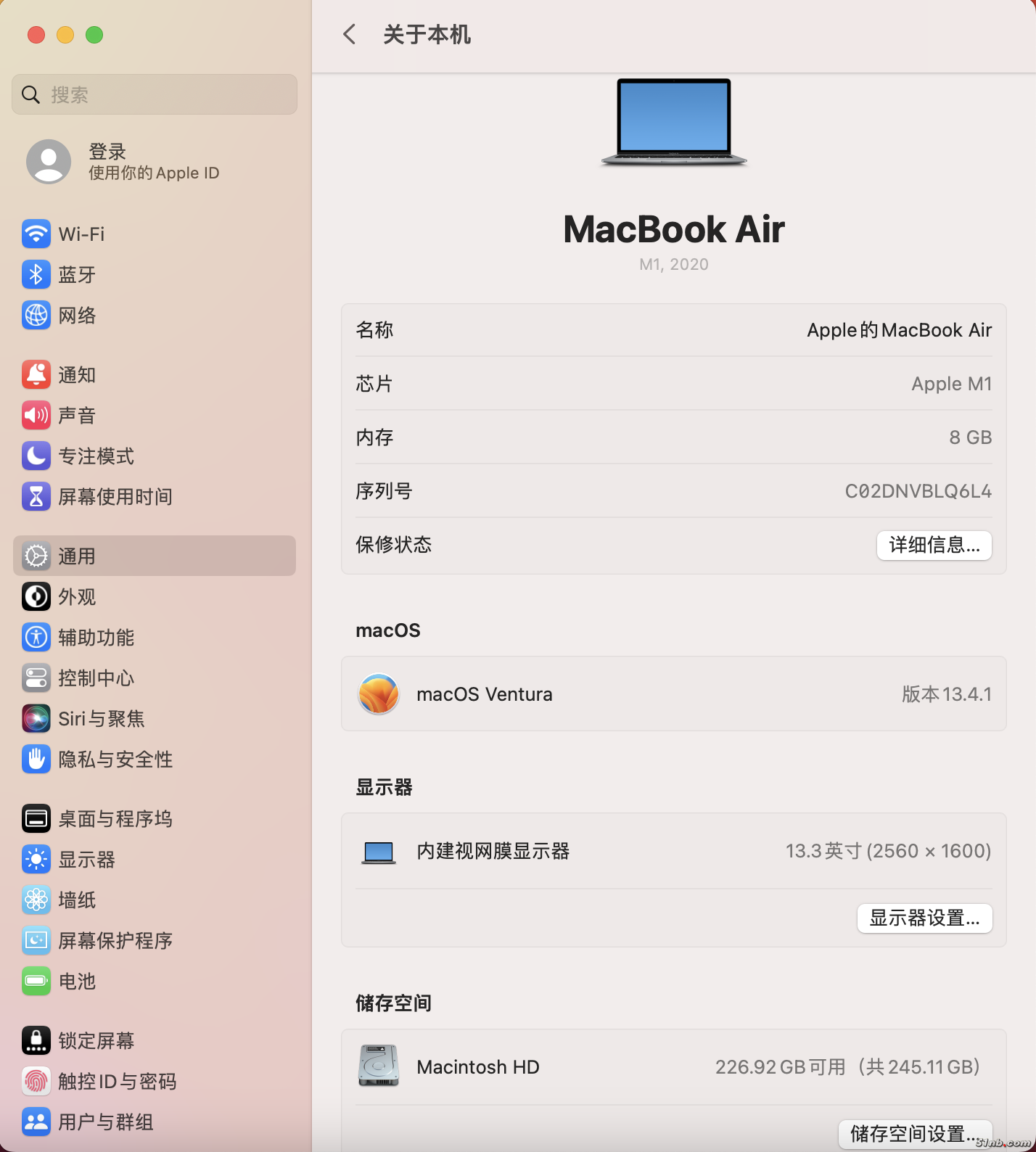Click the 关于本机 page title
The image size is (1036, 1152).
point(427,34)
